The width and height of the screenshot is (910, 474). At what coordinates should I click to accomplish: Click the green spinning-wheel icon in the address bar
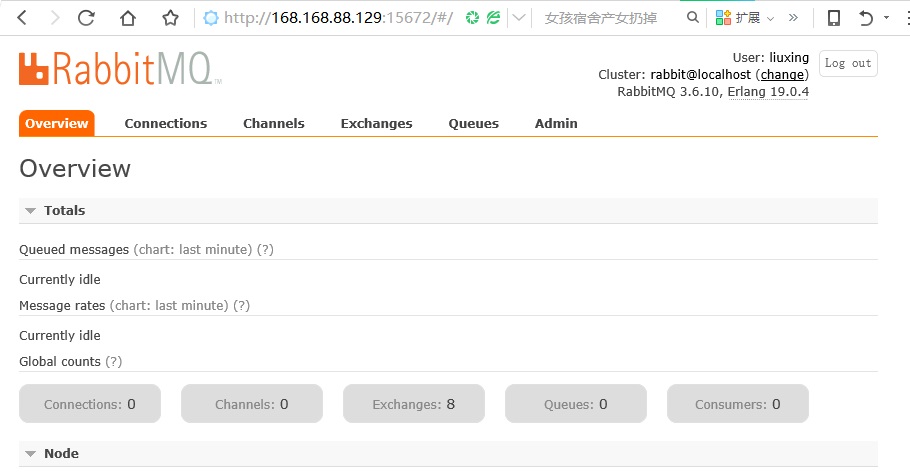click(472, 18)
